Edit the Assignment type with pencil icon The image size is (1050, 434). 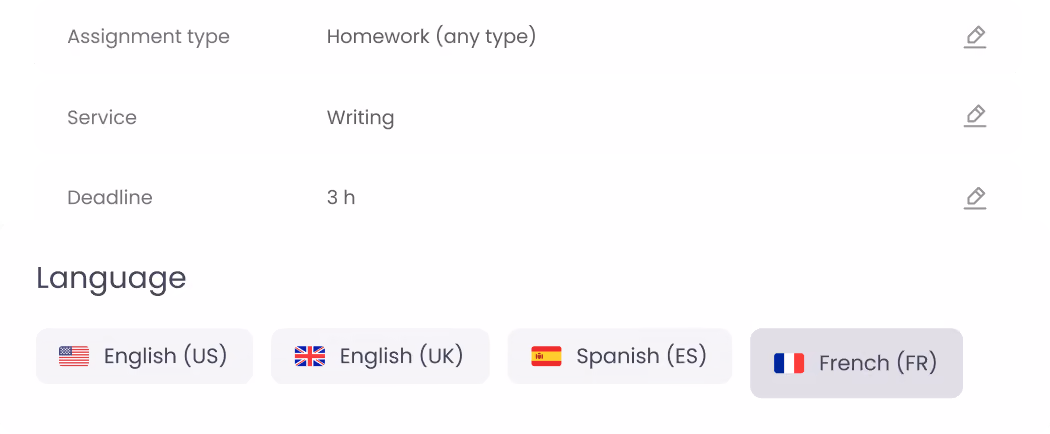pos(975,37)
